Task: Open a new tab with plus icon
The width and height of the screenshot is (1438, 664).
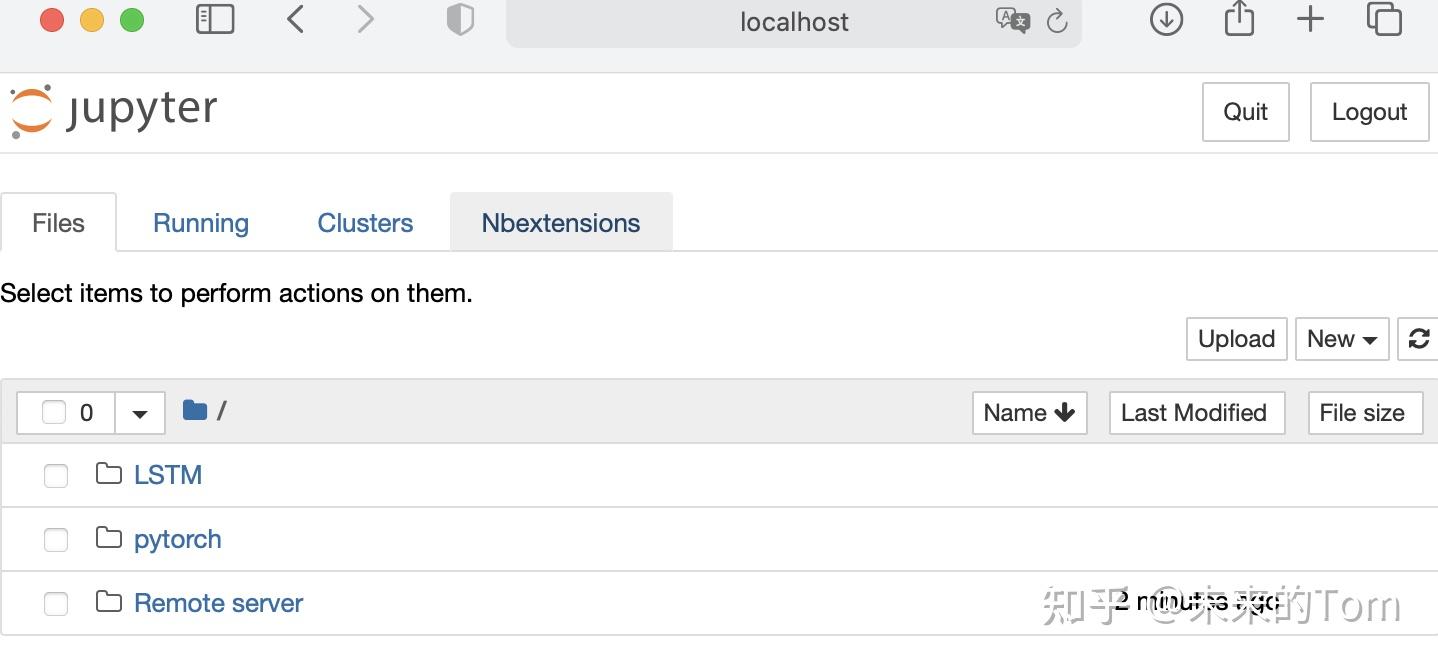Action: (x=1310, y=19)
